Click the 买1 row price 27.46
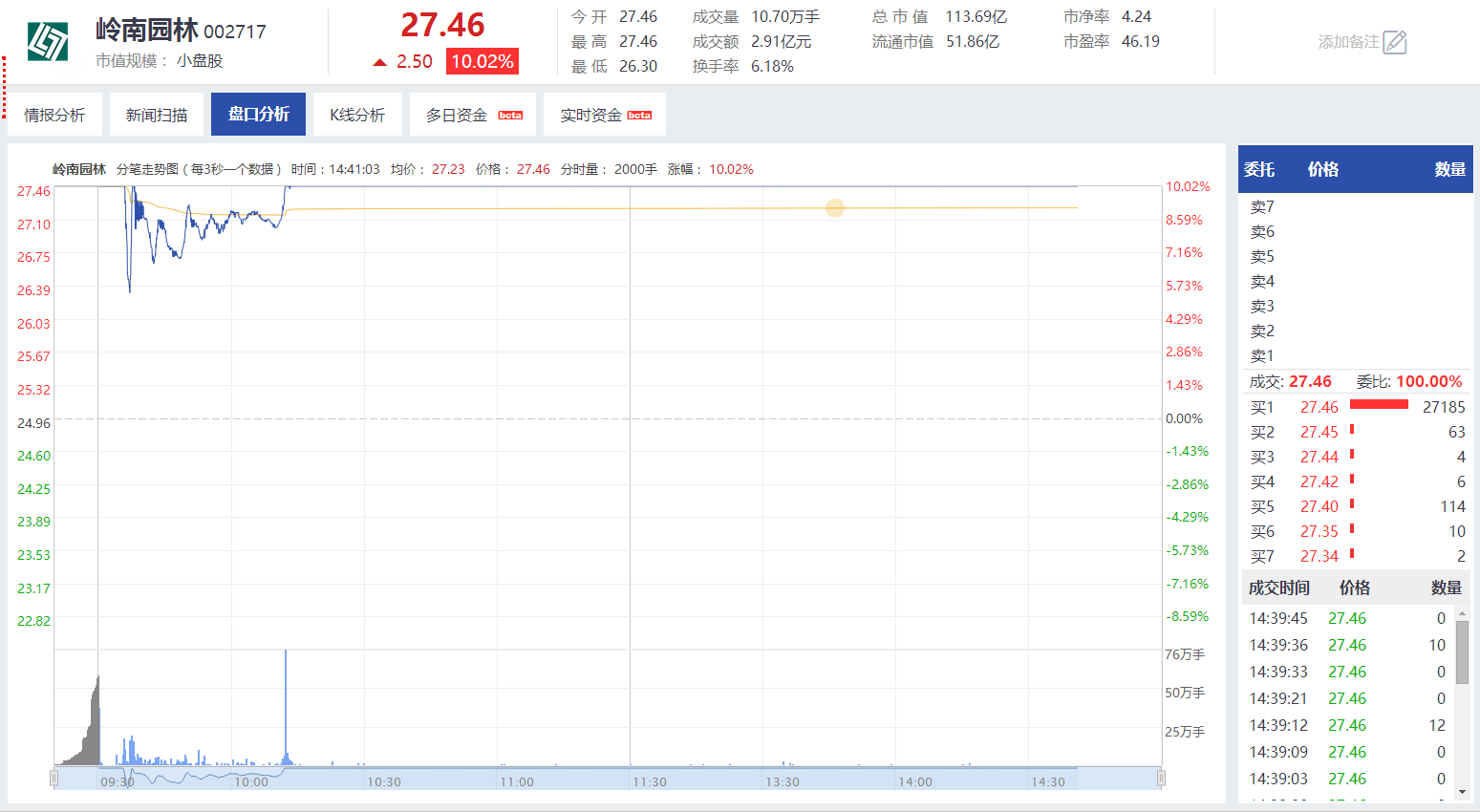1480x812 pixels. pyautogui.click(x=1319, y=407)
